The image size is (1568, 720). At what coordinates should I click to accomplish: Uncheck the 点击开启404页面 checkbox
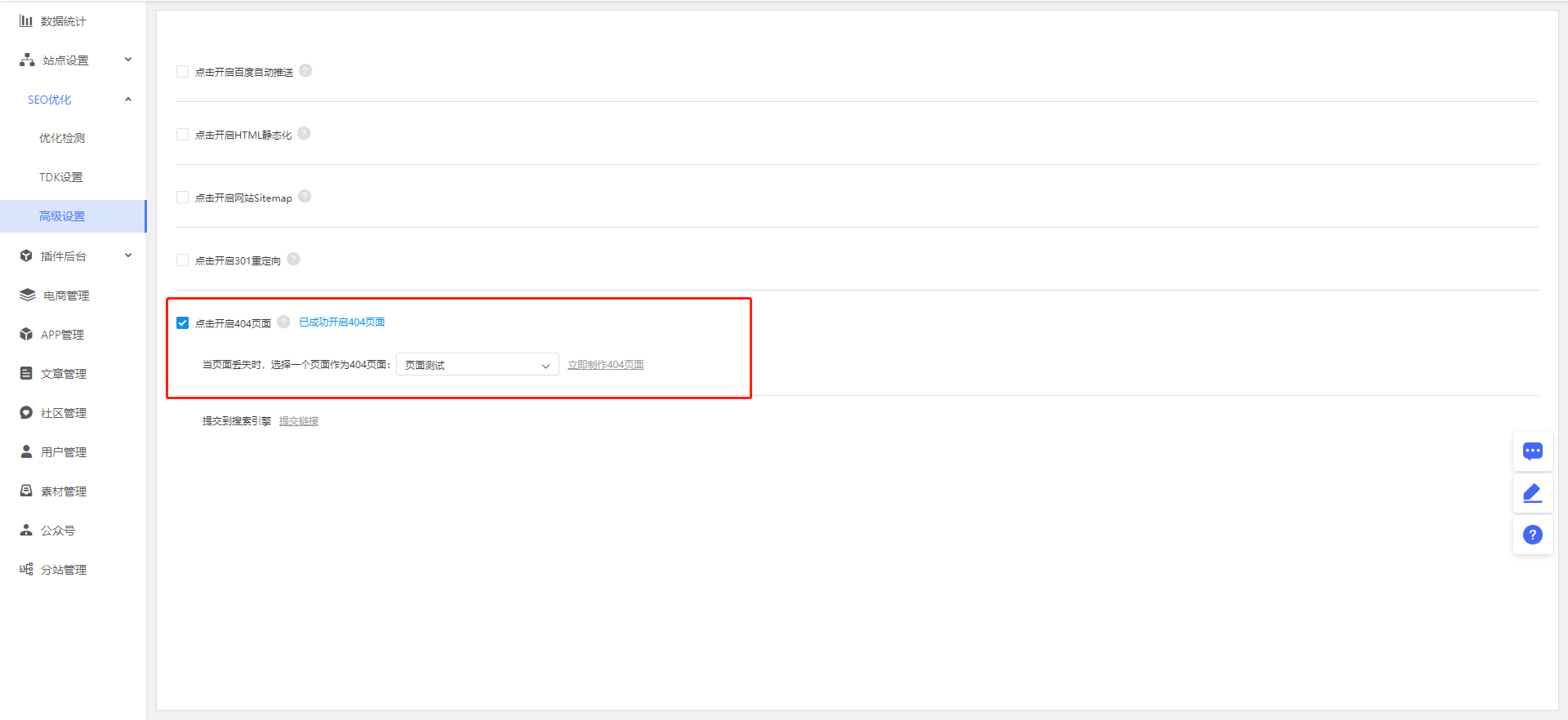[x=183, y=323]
